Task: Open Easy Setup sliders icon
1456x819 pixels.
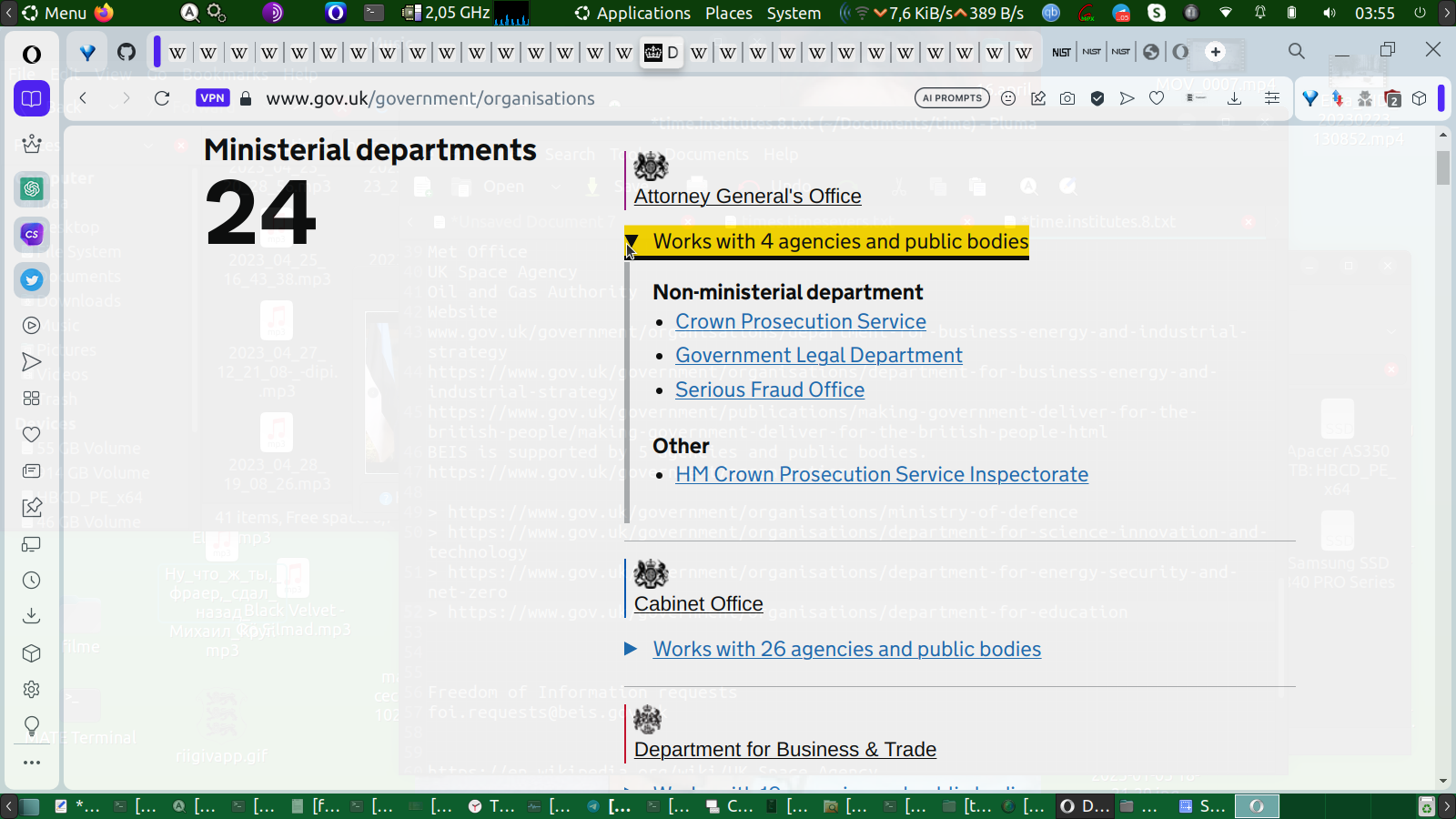Action: pos(1272,98)
